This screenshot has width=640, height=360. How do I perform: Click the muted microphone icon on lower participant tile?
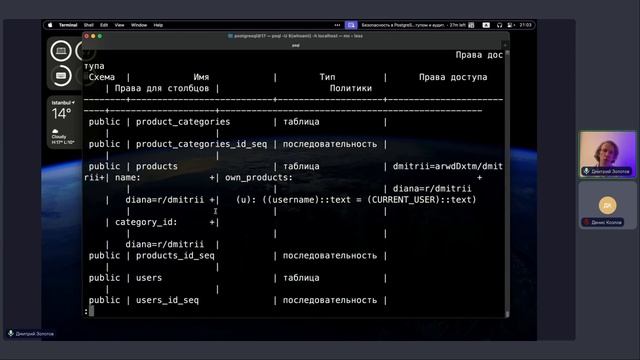click(587, 222)
